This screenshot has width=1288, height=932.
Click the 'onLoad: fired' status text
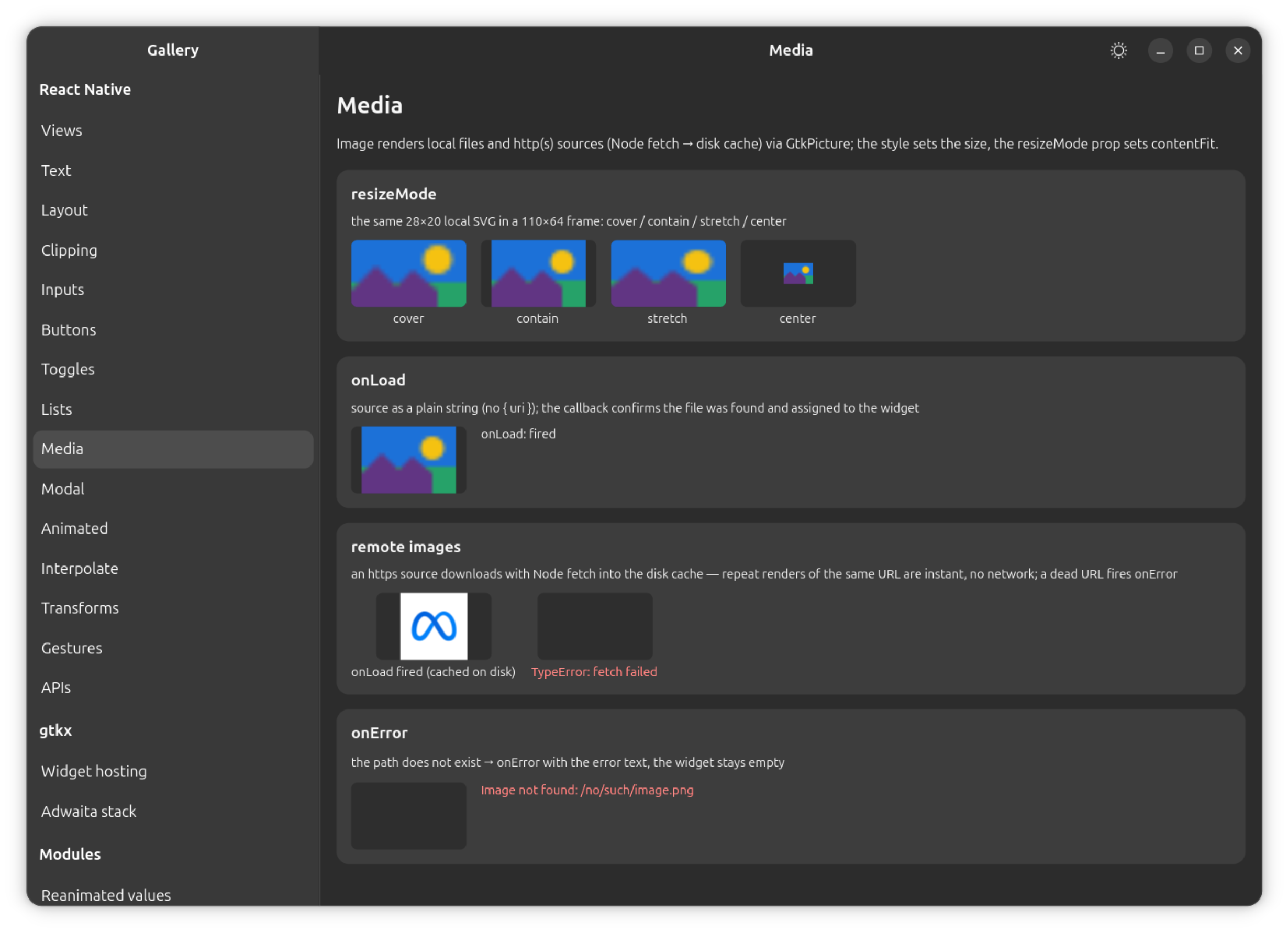(518, 434)
